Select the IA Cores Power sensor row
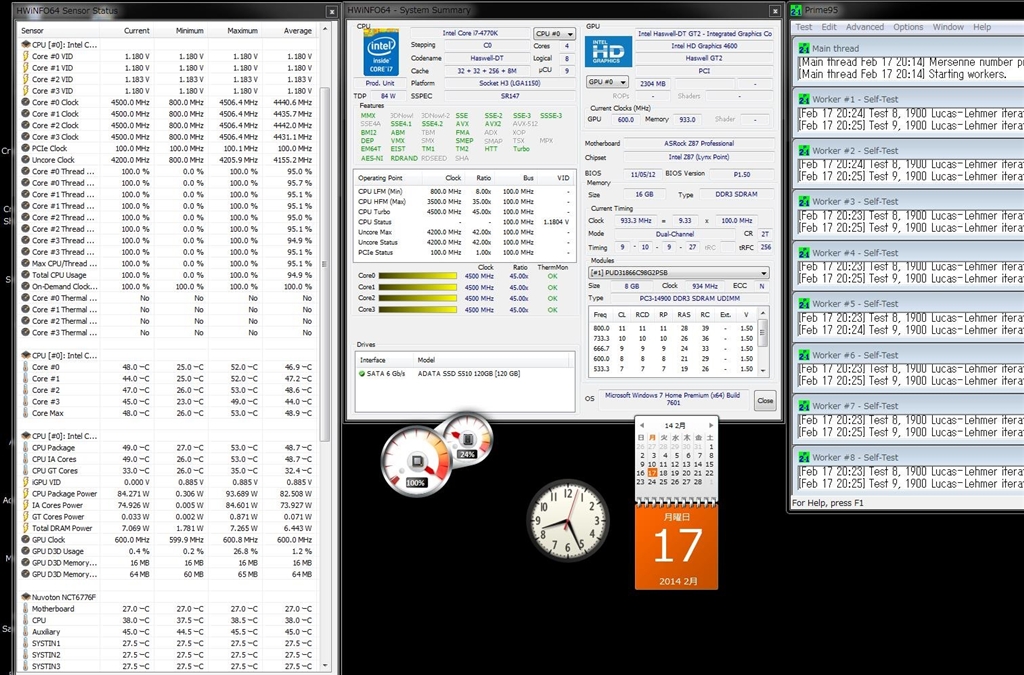 168,505
